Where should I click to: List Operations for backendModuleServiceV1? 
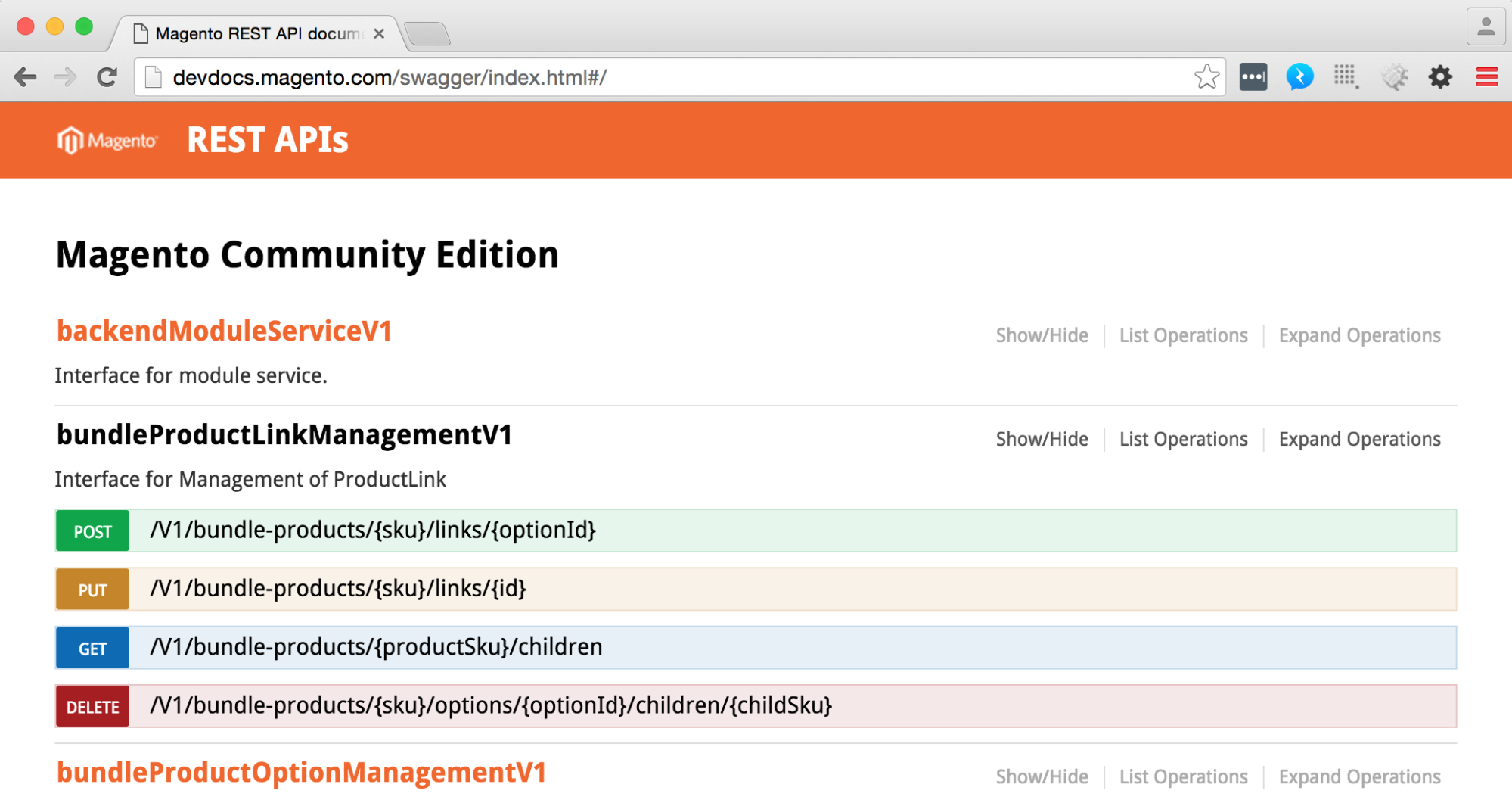1183,335
